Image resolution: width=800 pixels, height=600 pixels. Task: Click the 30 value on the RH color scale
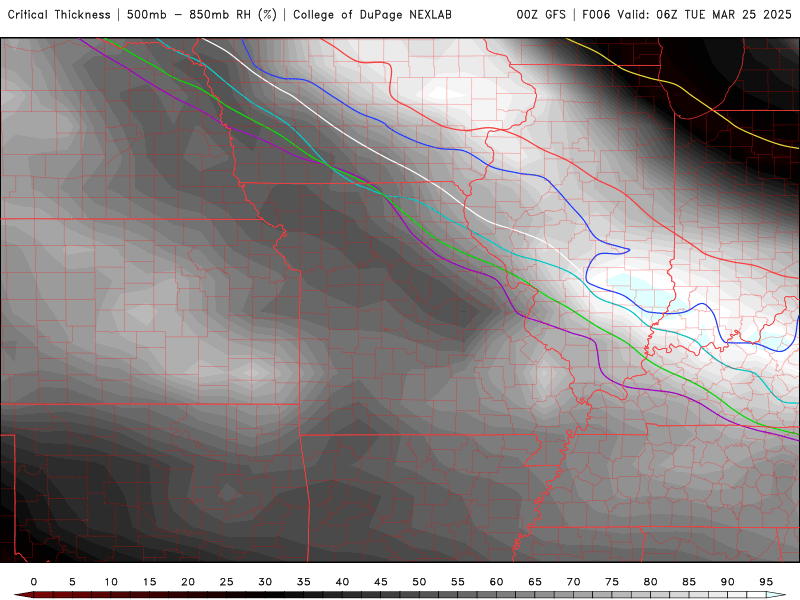tap(265, 582)
